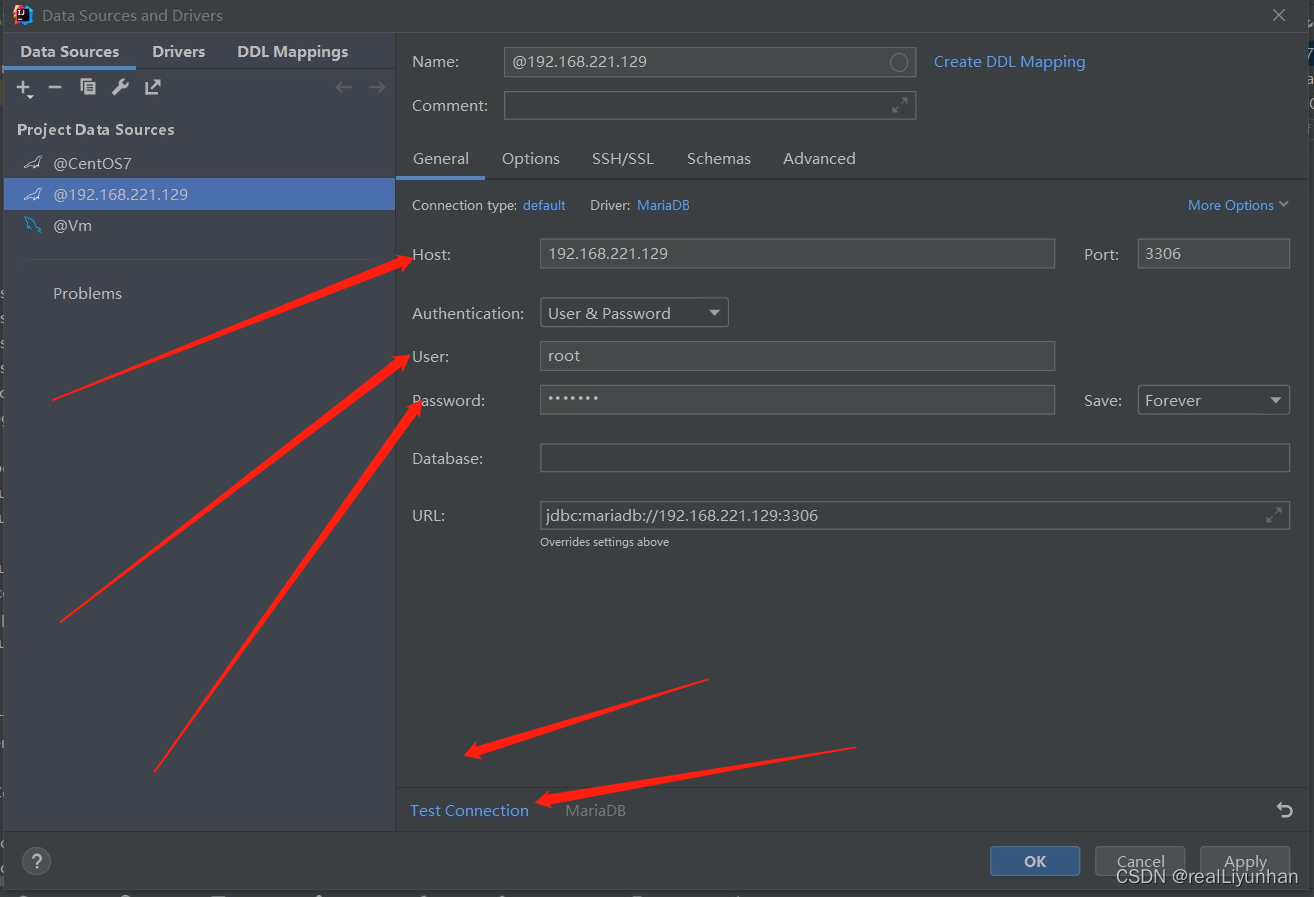Screen dimensions: 1314x897
Task: Expand the More Options dropdown
Action: coord(1238,205)
